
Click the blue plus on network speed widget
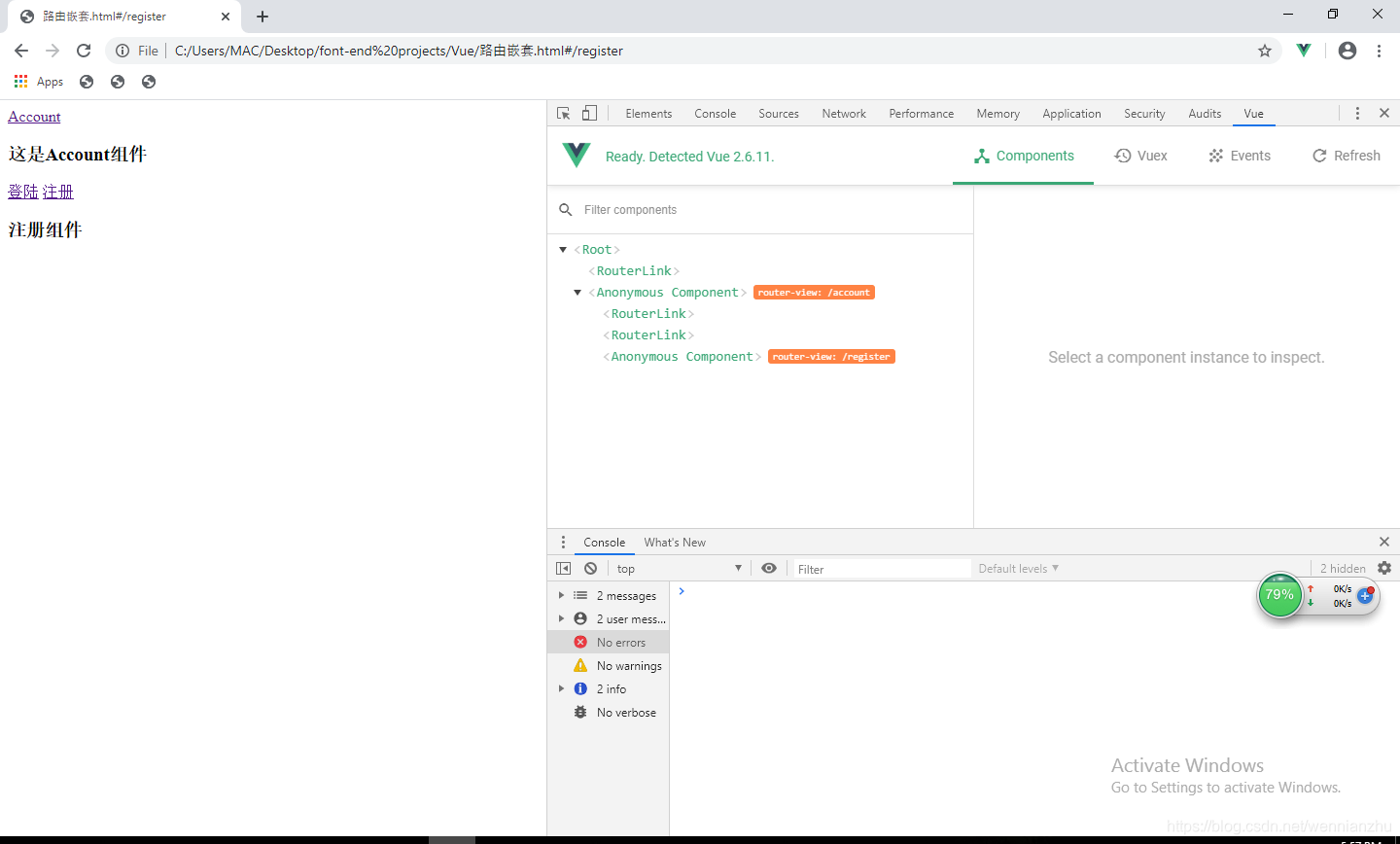(1365, 596)
